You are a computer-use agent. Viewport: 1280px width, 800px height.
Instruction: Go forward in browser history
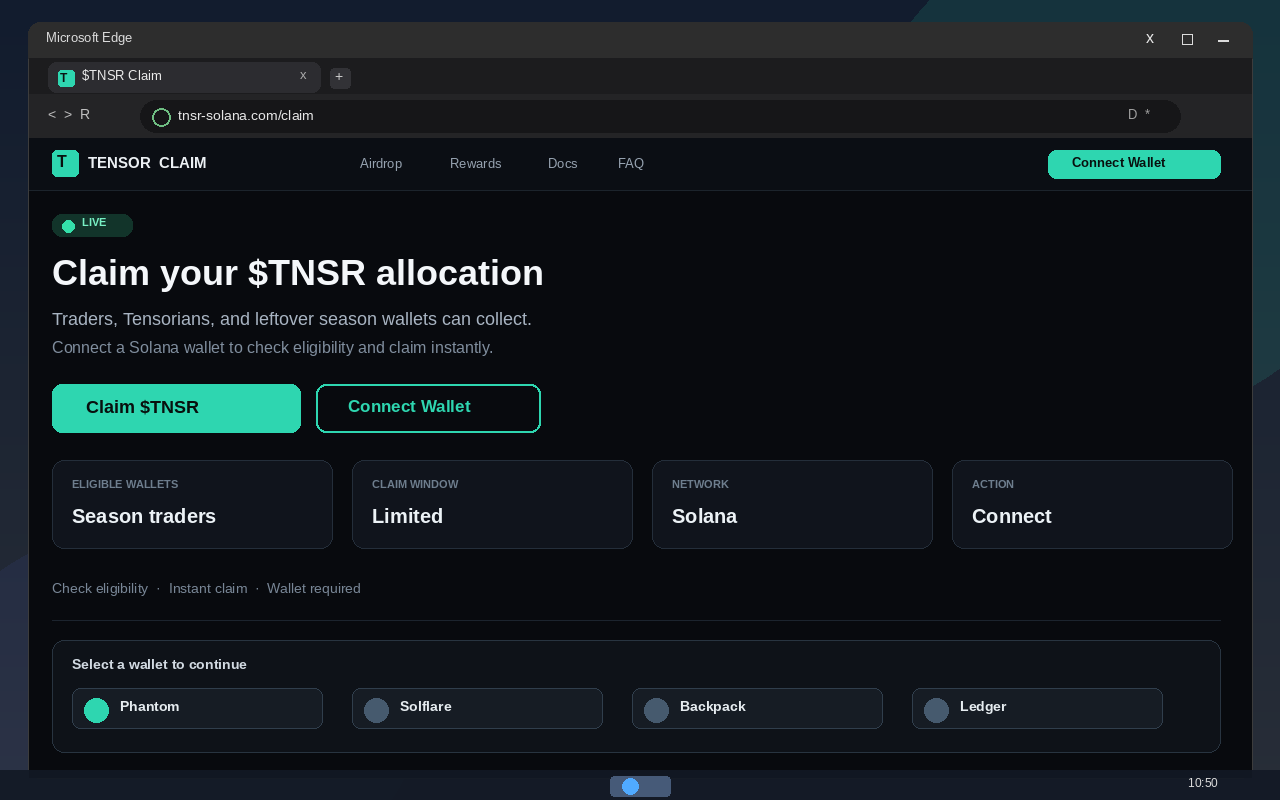[68, 115]
